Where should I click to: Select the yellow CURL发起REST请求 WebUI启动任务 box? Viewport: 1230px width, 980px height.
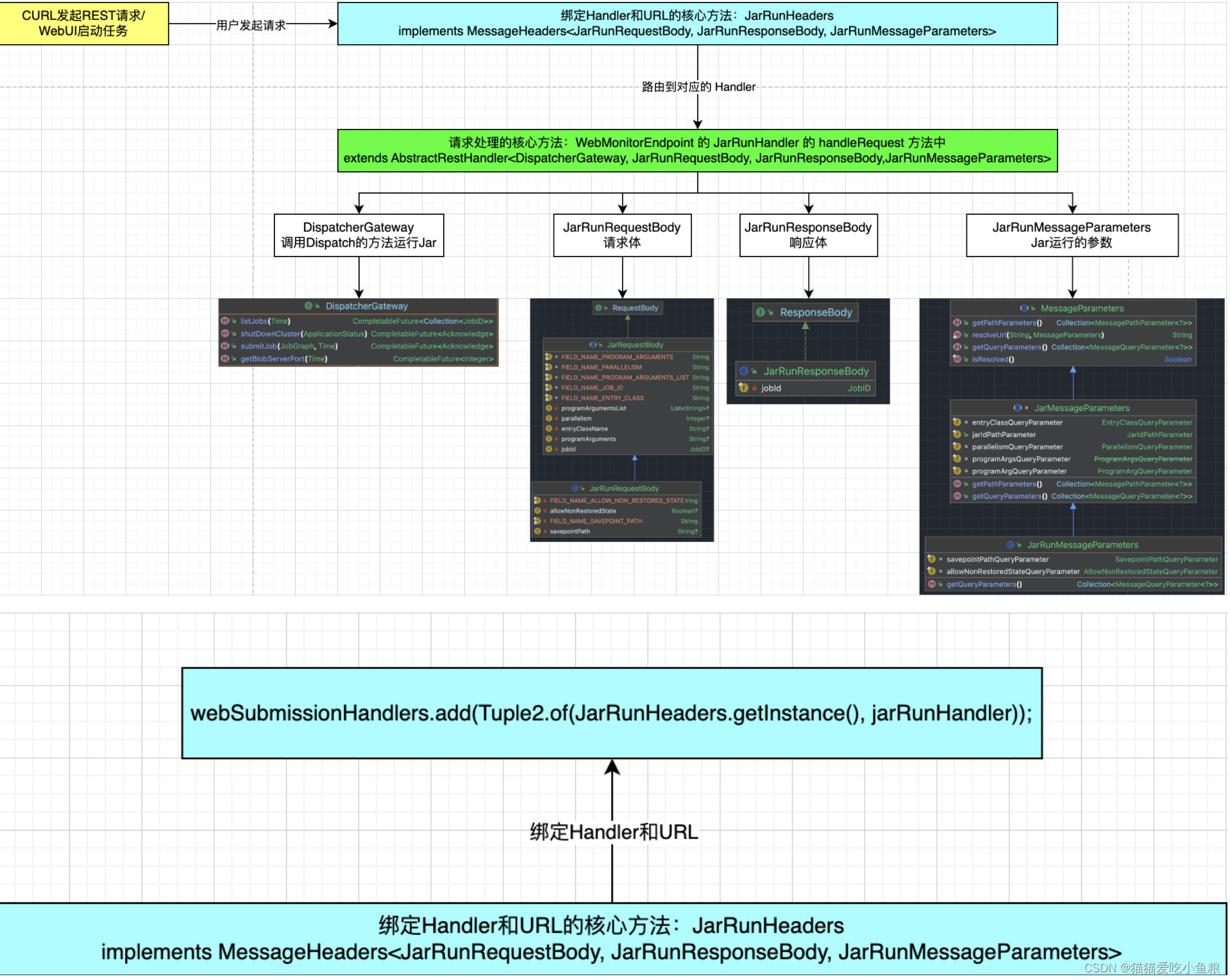84,24
